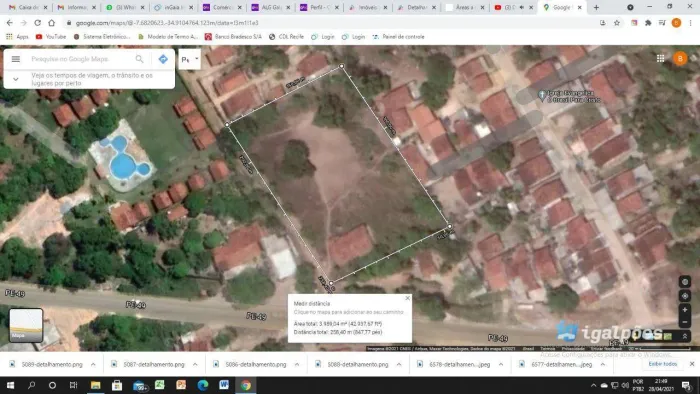Expand options for 5089-detalhamento.png download
700x394 pixels.
(x=93, y=364)
